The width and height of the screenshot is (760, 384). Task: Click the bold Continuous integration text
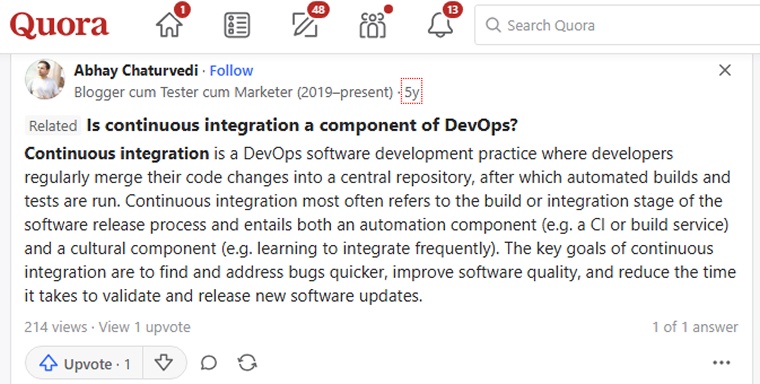pyautogui.click(x=117, y=154)
